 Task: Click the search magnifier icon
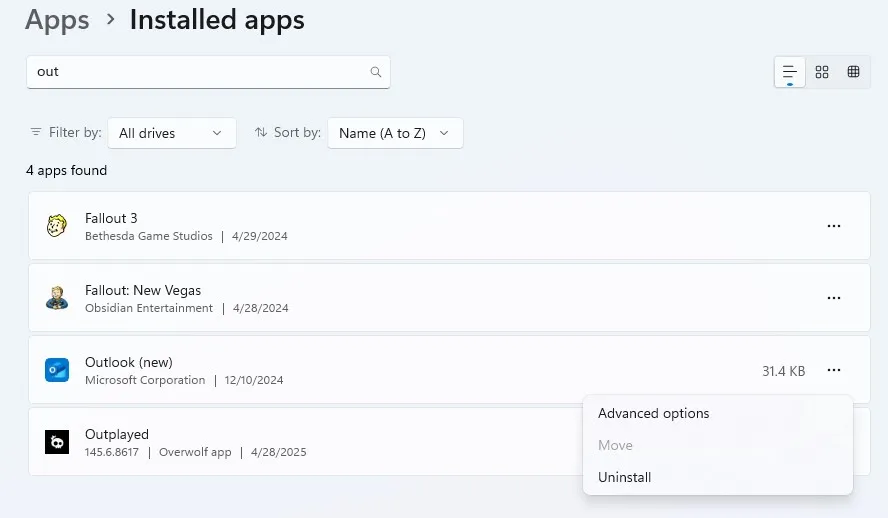click(375, 72)
